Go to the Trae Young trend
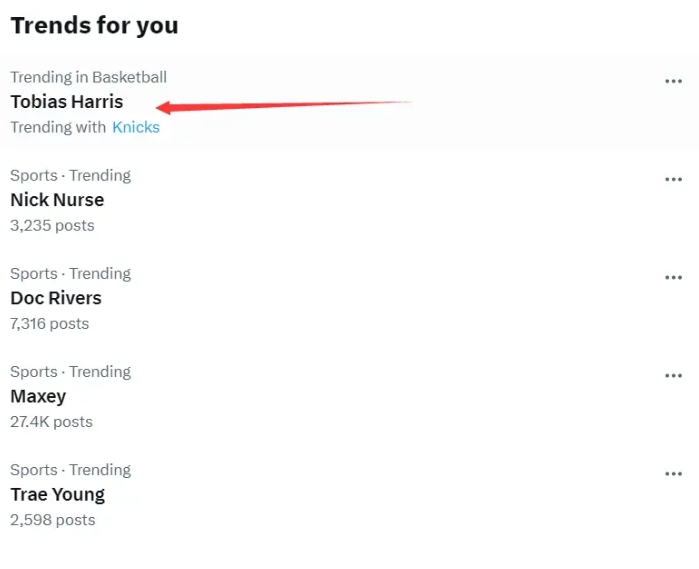The width and height of the screenshot is (699, 569). pyautogui.click(x=57, y=494)
